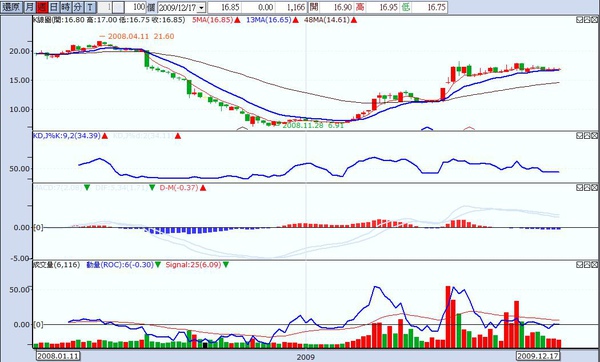This screenshot has width=600, height=362.
Task: Click the KD,3%K:9,2(34.39) label
Action: [x=67, y=135]
